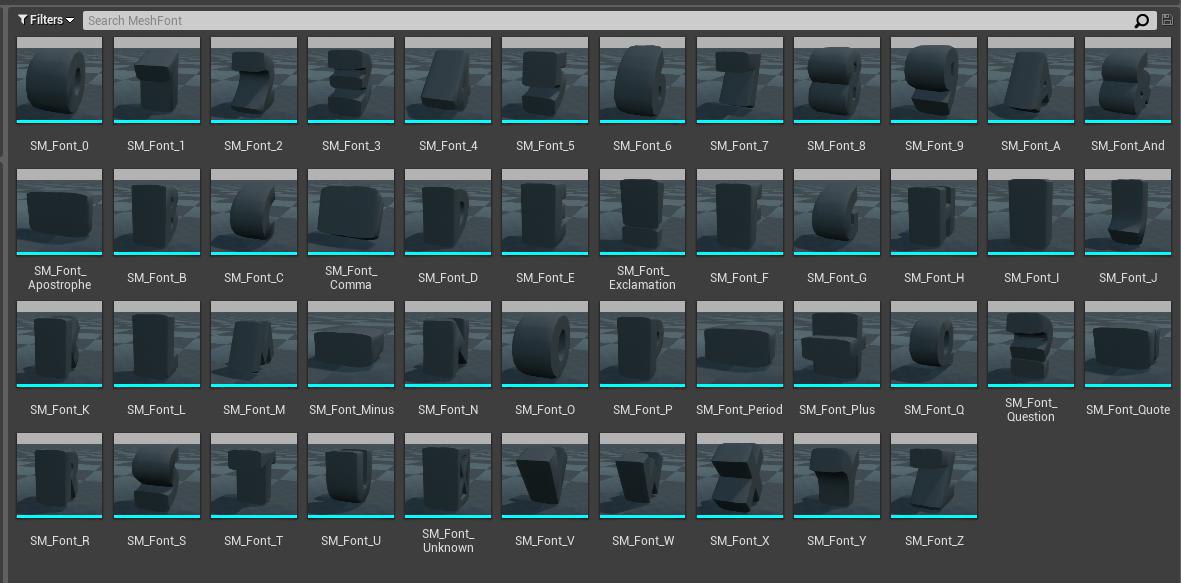Select the SM_Font_5 mesh thumbnail
The height and width of the screenshot is (583, 1181).
pos(545,80)
